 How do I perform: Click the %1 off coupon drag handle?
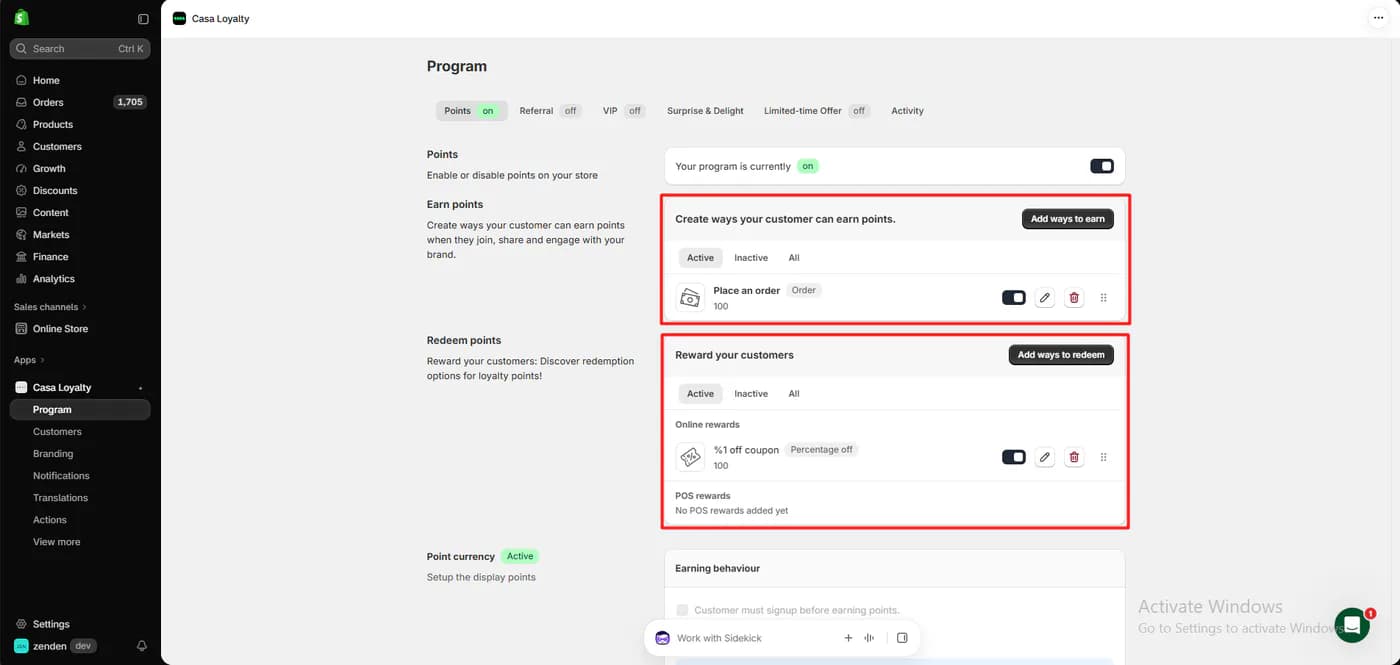(1104, 457)
